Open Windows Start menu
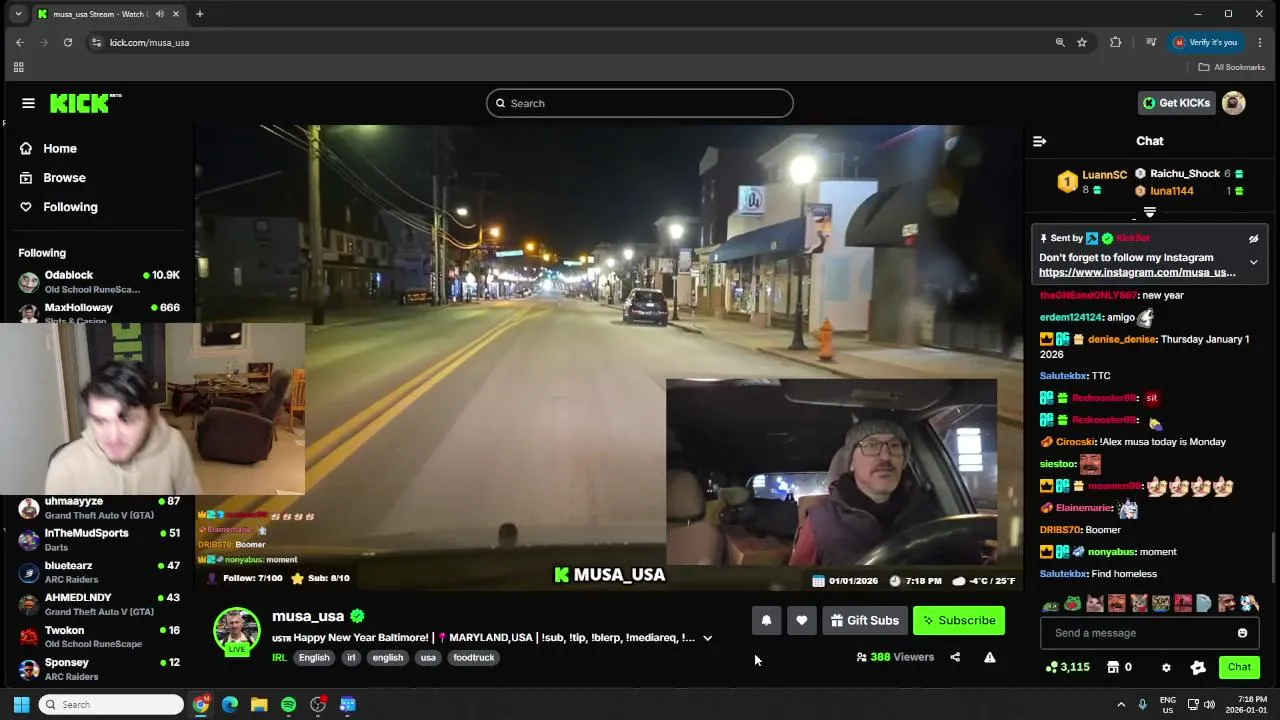The width and height of the screenshot is (1280, 720). [x=21, y=705]
